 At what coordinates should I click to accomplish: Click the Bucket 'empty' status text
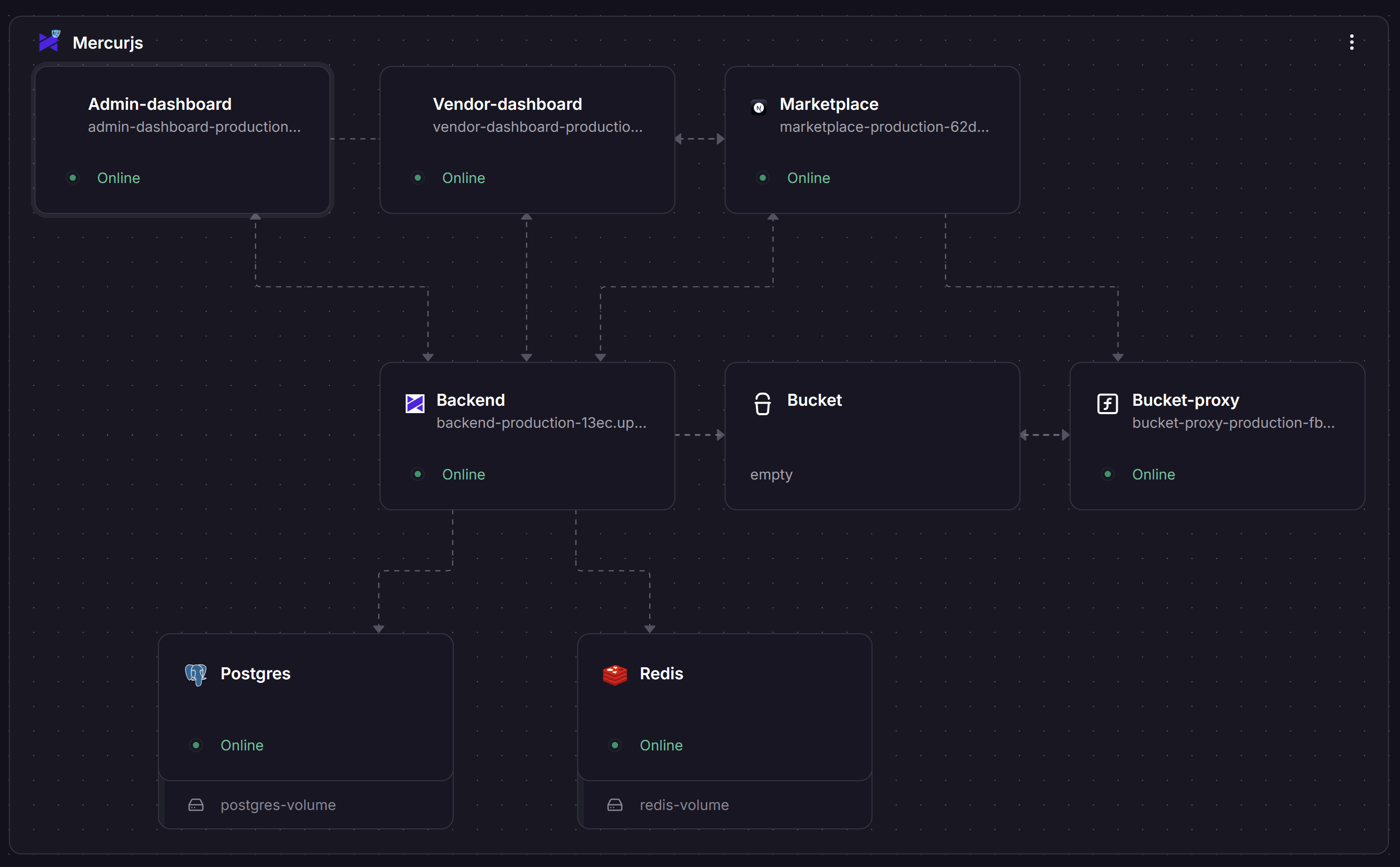771,475
